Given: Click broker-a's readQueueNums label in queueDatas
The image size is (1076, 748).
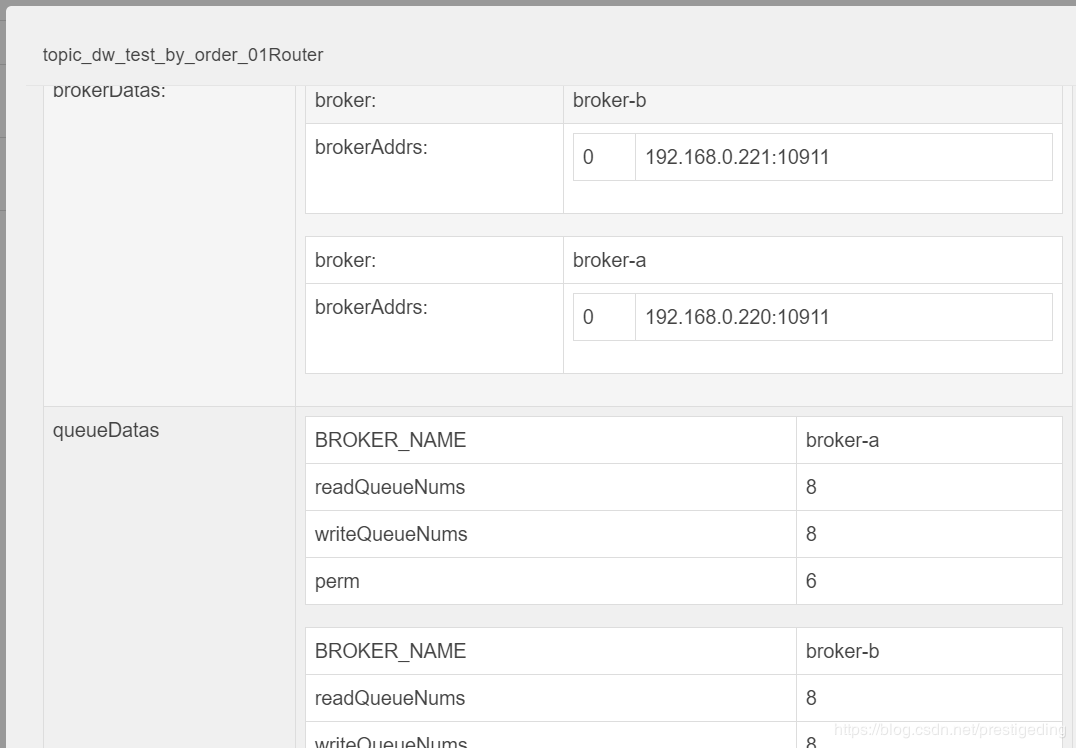Looking at the screenshot, I should [x=390, y=487].
